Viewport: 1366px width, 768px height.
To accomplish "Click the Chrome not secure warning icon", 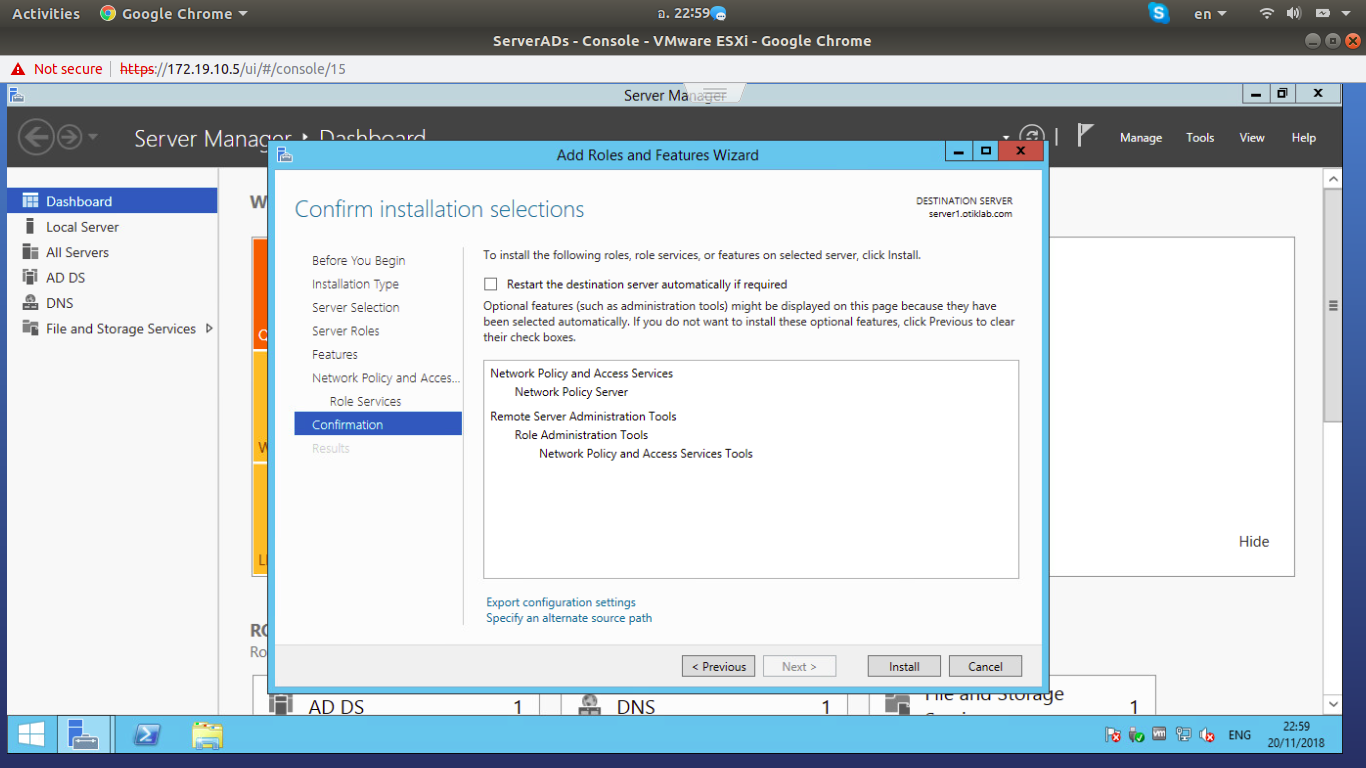I will (17, 69).
